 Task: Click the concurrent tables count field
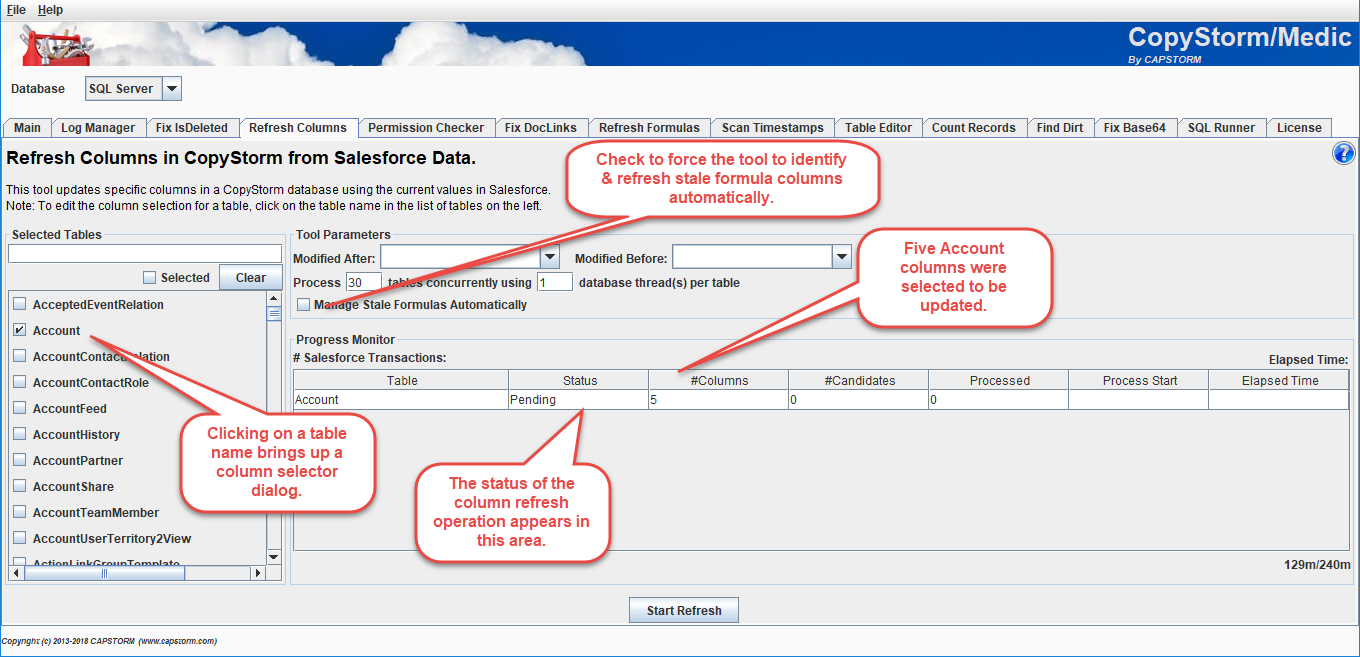[x=364, y=282]
